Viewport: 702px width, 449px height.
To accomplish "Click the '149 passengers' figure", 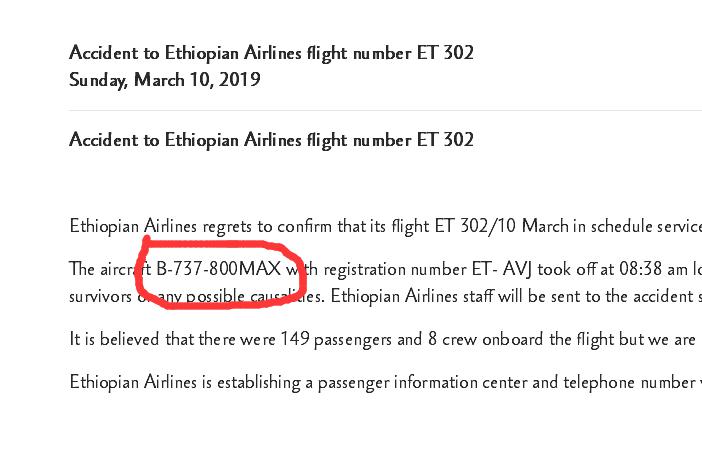I will click(x=336, y=339).
